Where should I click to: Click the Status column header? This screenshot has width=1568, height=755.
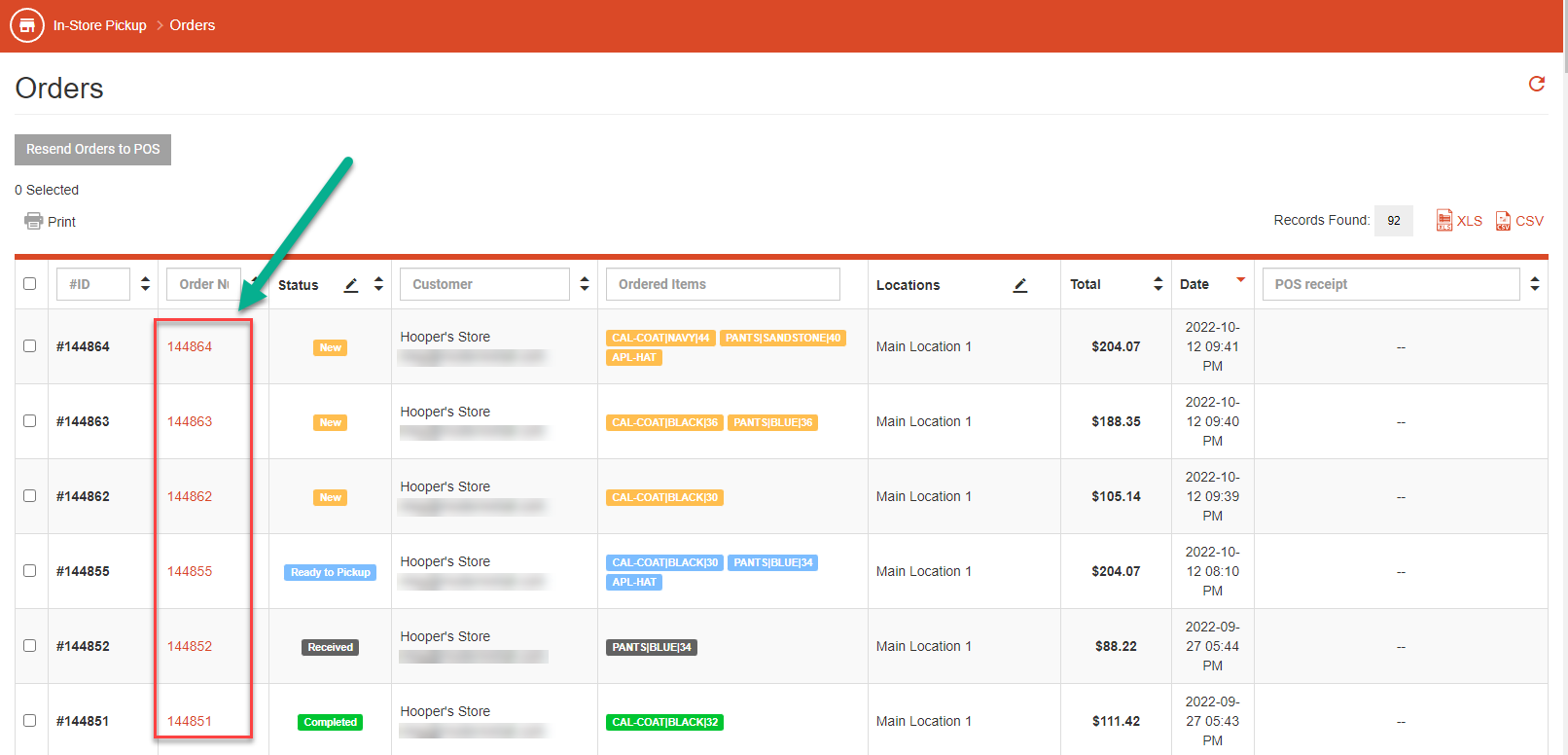coord(299,285)
